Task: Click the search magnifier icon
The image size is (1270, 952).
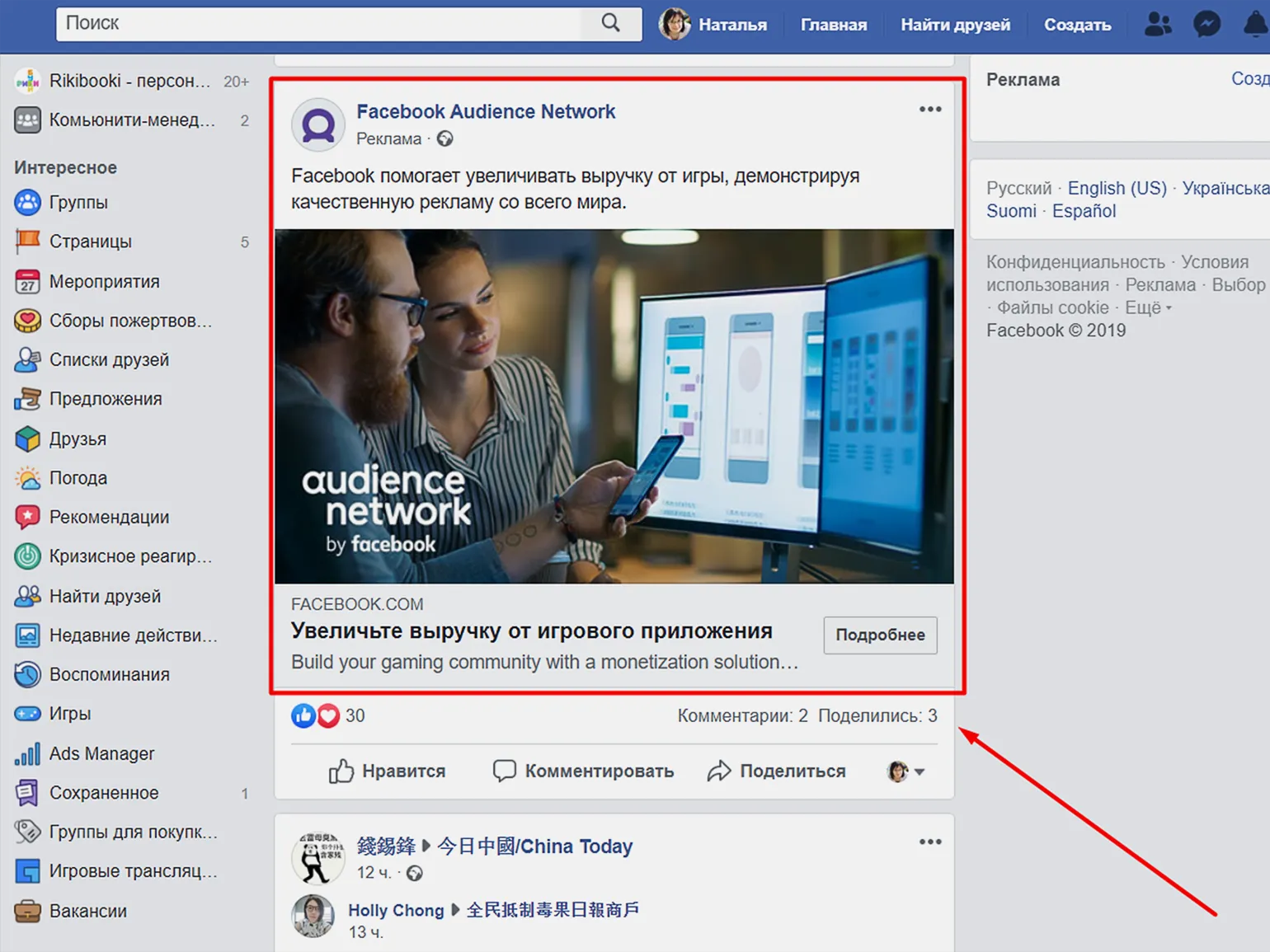Action: 610,23
